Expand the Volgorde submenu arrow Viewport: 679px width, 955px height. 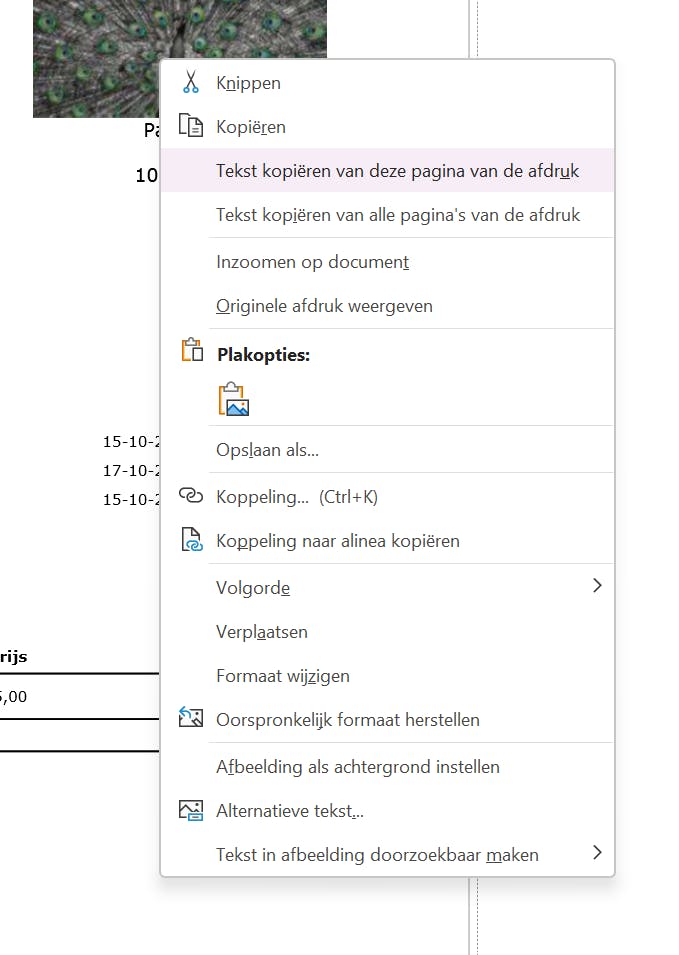(x=597, y=586)
